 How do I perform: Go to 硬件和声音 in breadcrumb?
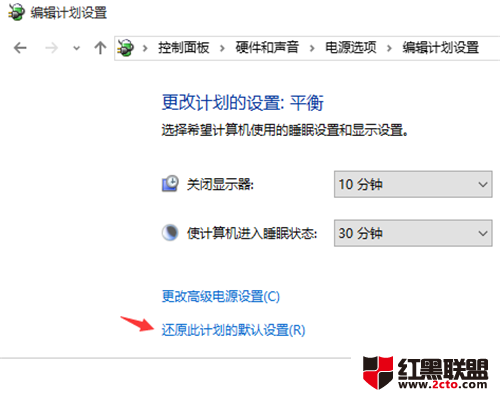coord(267,47)
